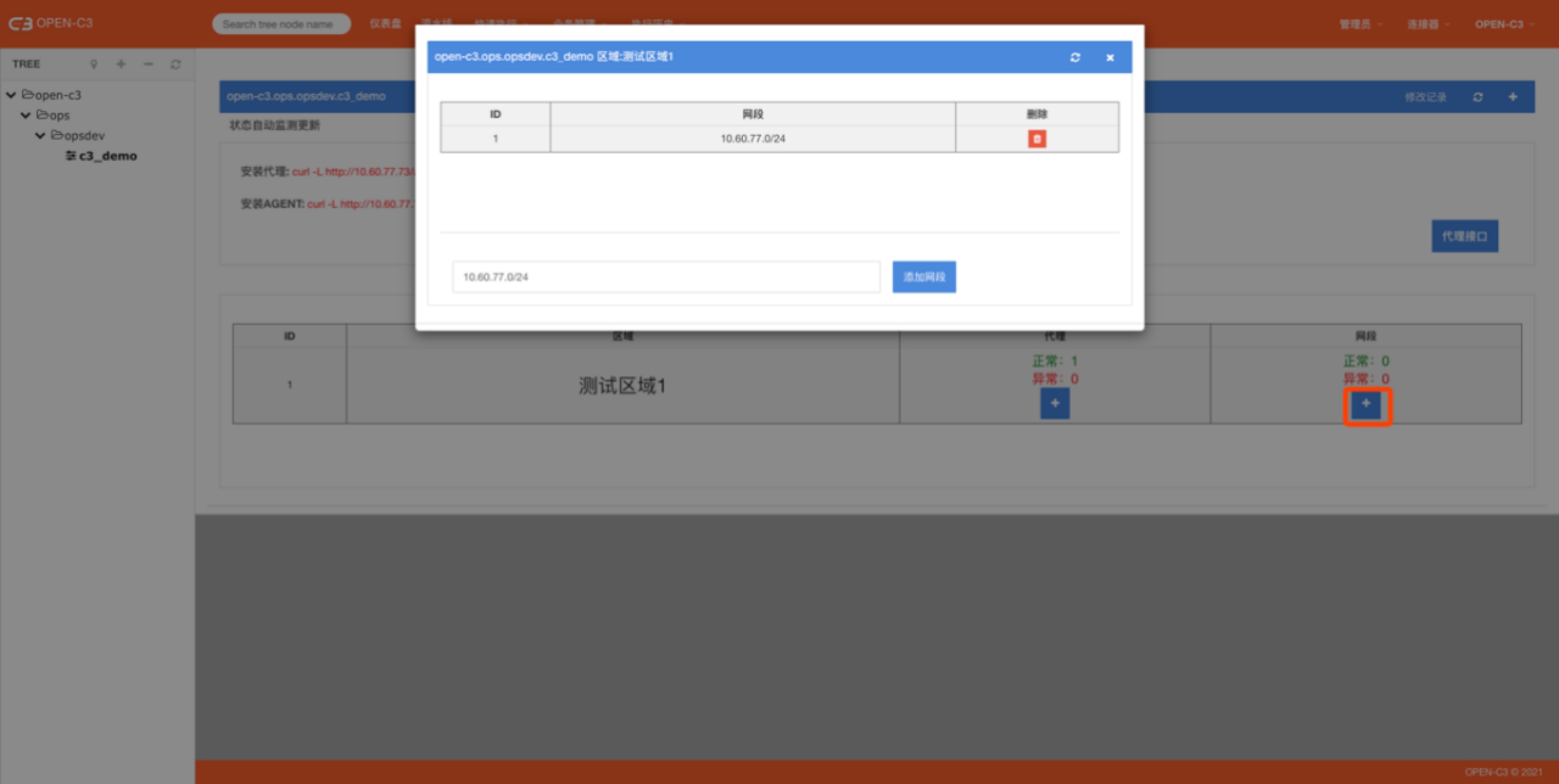The width and height of the screenshot is (1559, 784).
Task: Open the 管理员 dropdown menu
Action: click(1359, 24)
